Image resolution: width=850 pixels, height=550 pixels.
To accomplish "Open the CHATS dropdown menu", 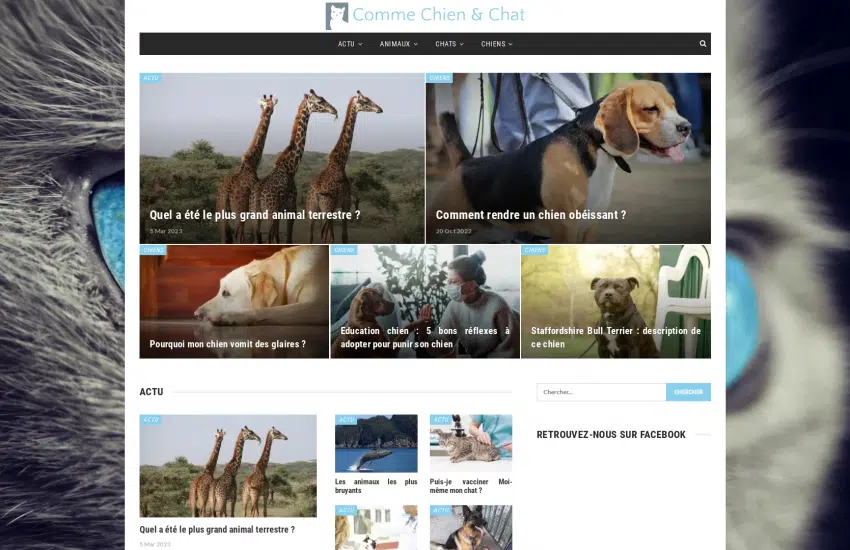I will click(x=449, y=44).
